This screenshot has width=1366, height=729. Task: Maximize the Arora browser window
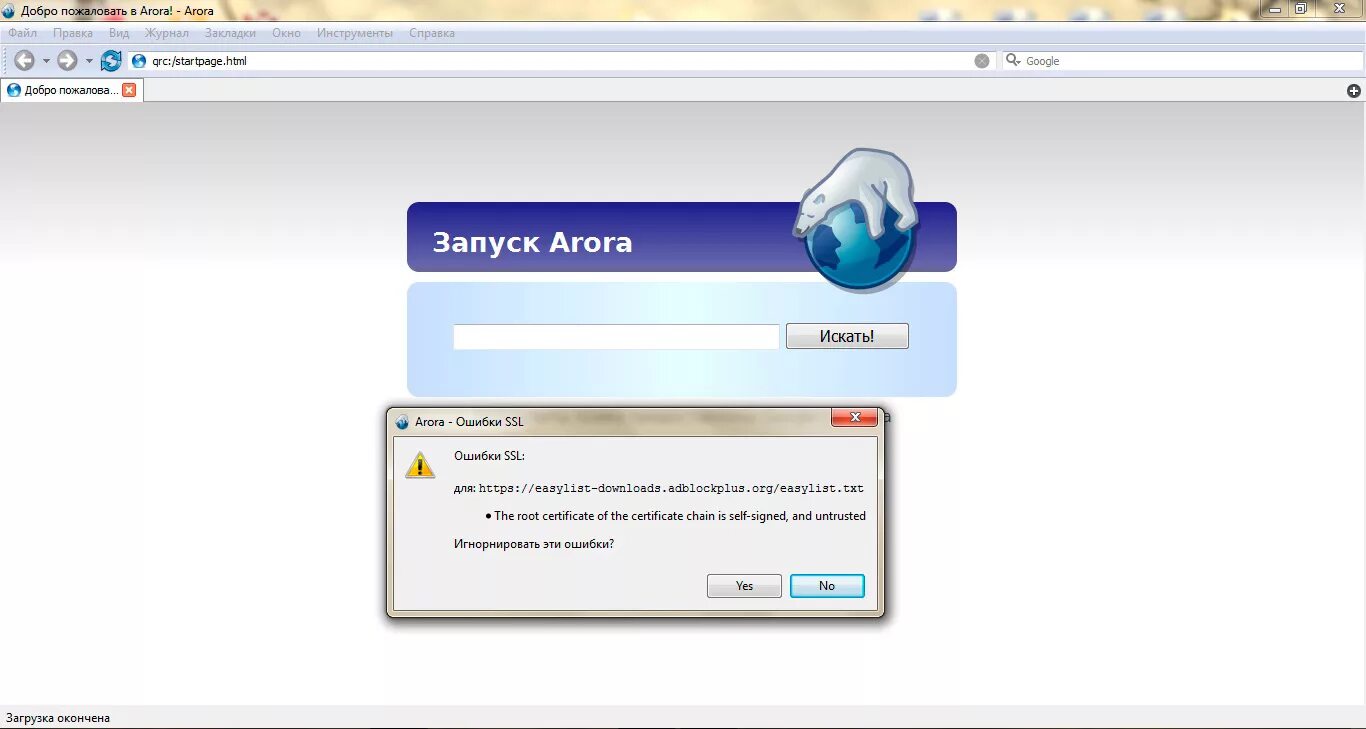pyautogui.click(x=1300, y=8)
